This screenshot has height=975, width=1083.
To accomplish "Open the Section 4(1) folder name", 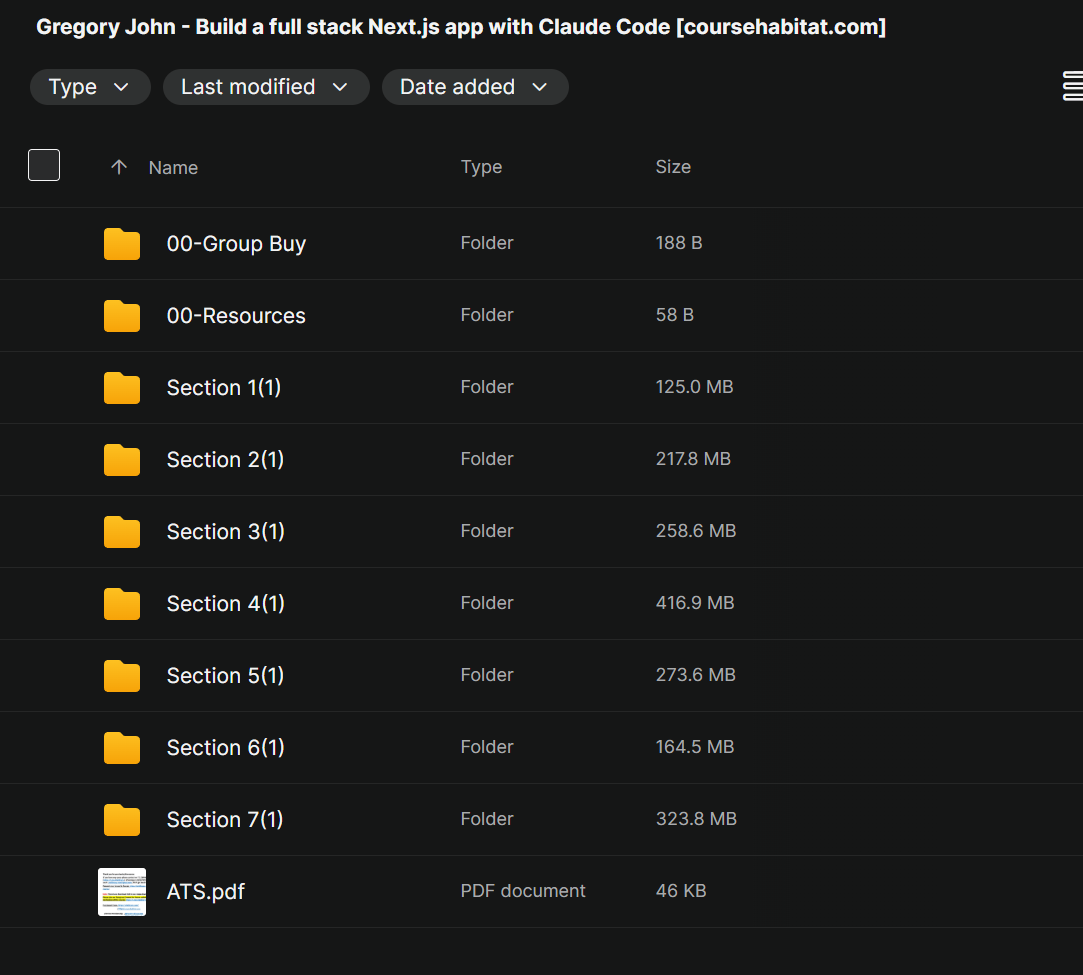I will click(x=225, y=604).
